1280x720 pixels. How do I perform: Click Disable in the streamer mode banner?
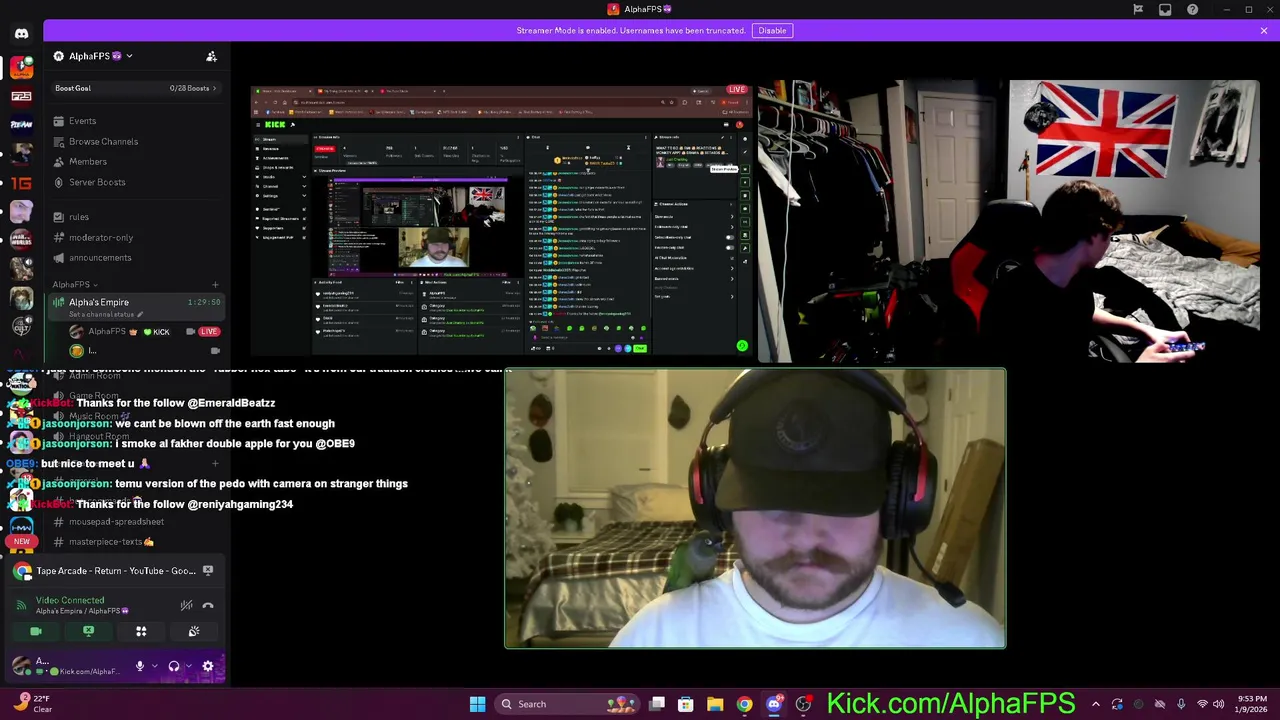(772, 30)
